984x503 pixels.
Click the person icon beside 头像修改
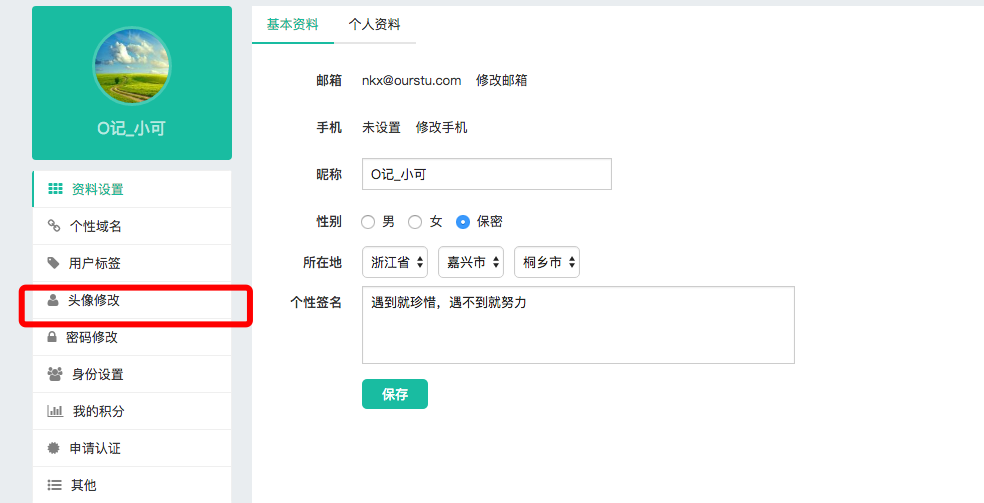coord(53,300)
